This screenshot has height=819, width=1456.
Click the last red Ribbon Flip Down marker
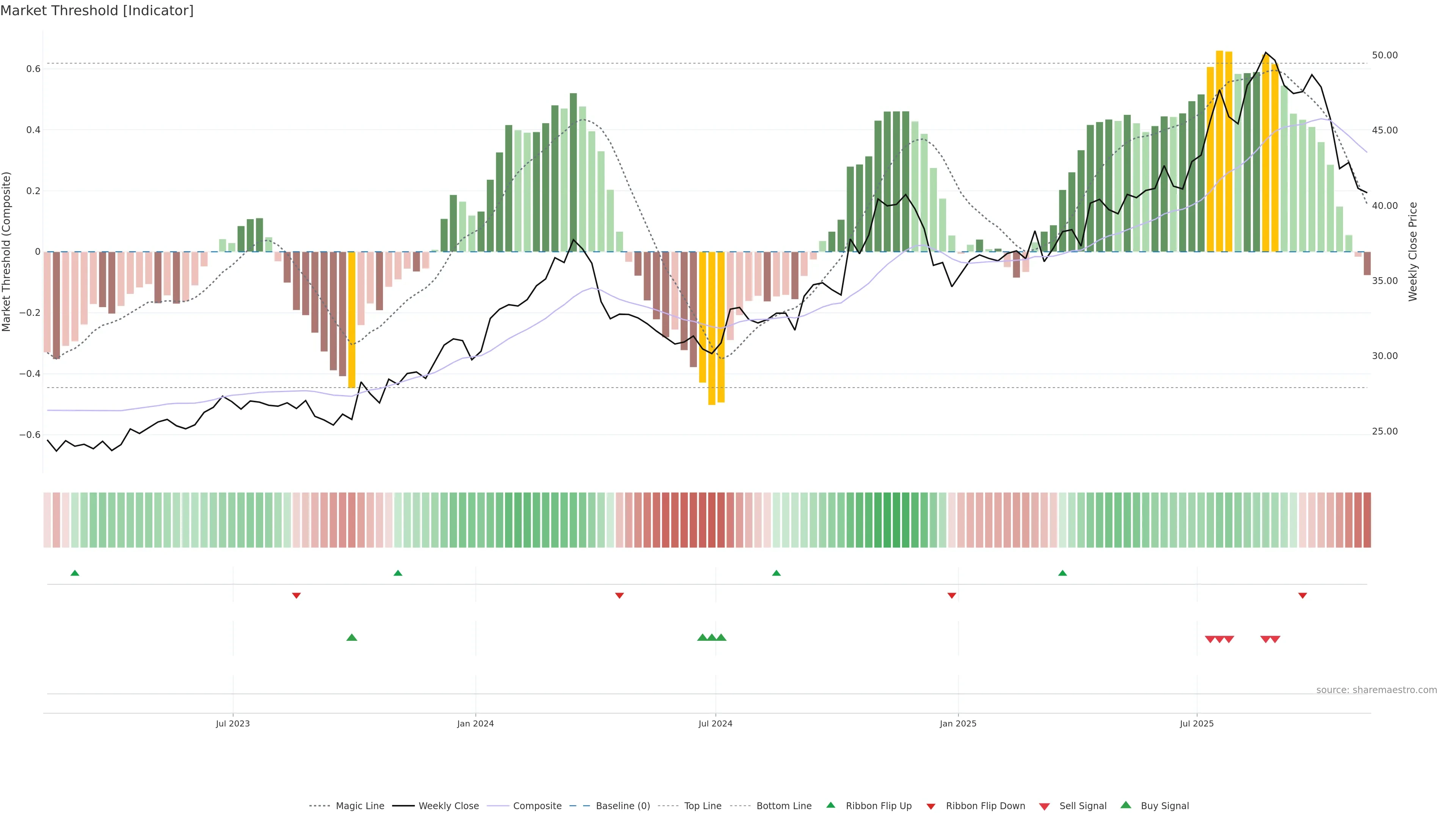pyautogui.click(x=1302, y=595)
